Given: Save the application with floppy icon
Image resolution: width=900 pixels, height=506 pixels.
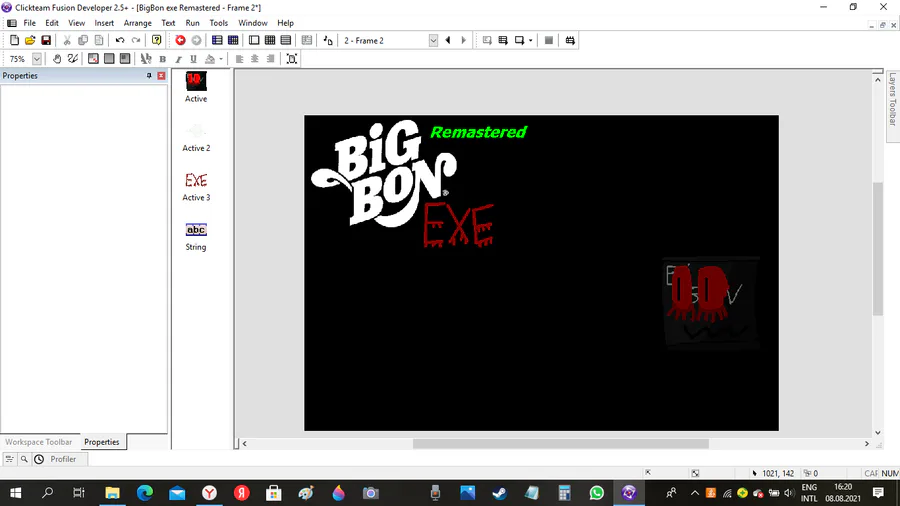Looking at the screenshot, I should pyautogui.click(x=46, y=40).
